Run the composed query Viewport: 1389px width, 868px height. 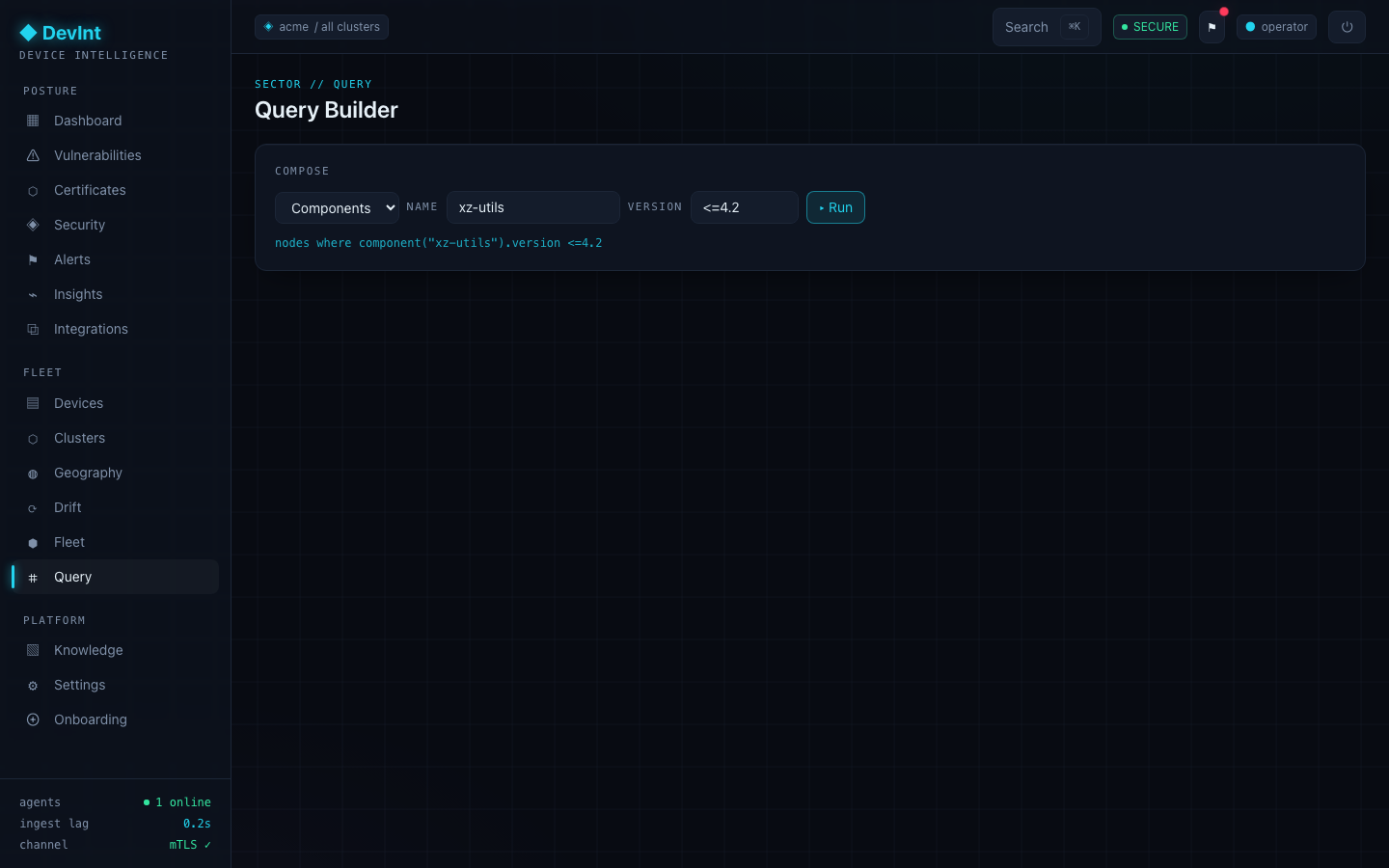[835, 207]
